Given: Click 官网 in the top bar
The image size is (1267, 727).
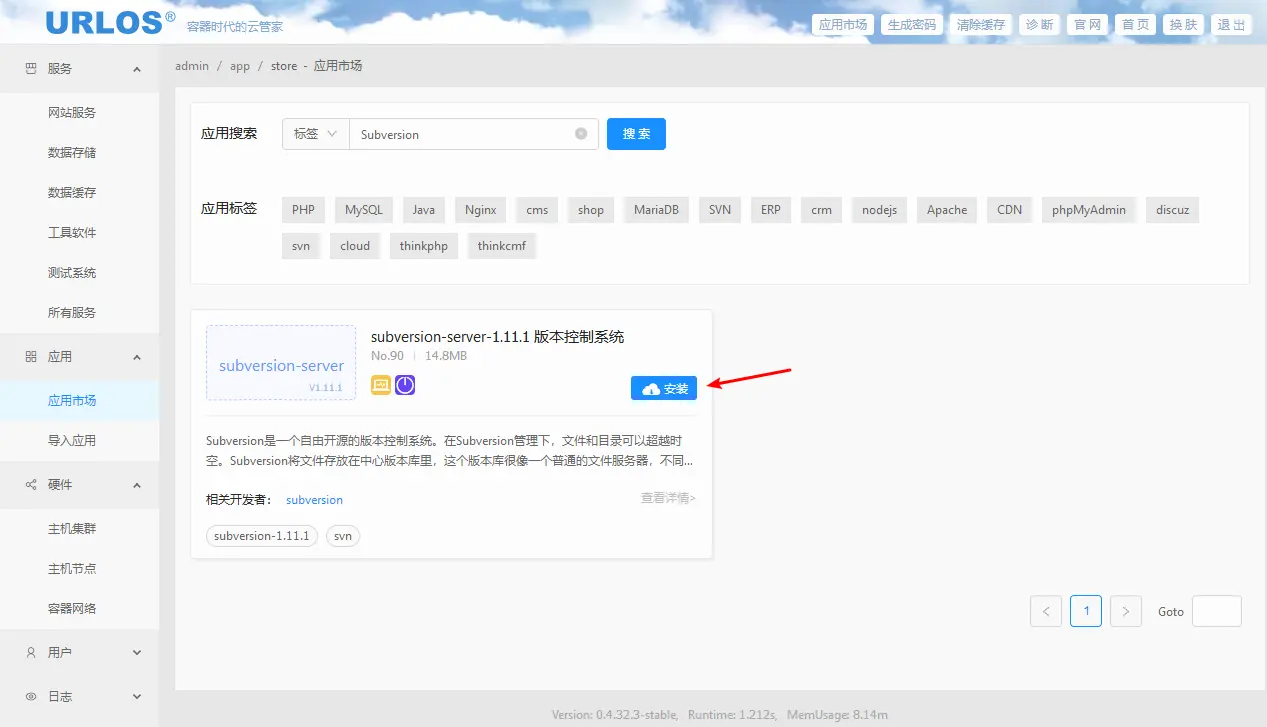Looking at the screenshot, I should pos(1088,25).
